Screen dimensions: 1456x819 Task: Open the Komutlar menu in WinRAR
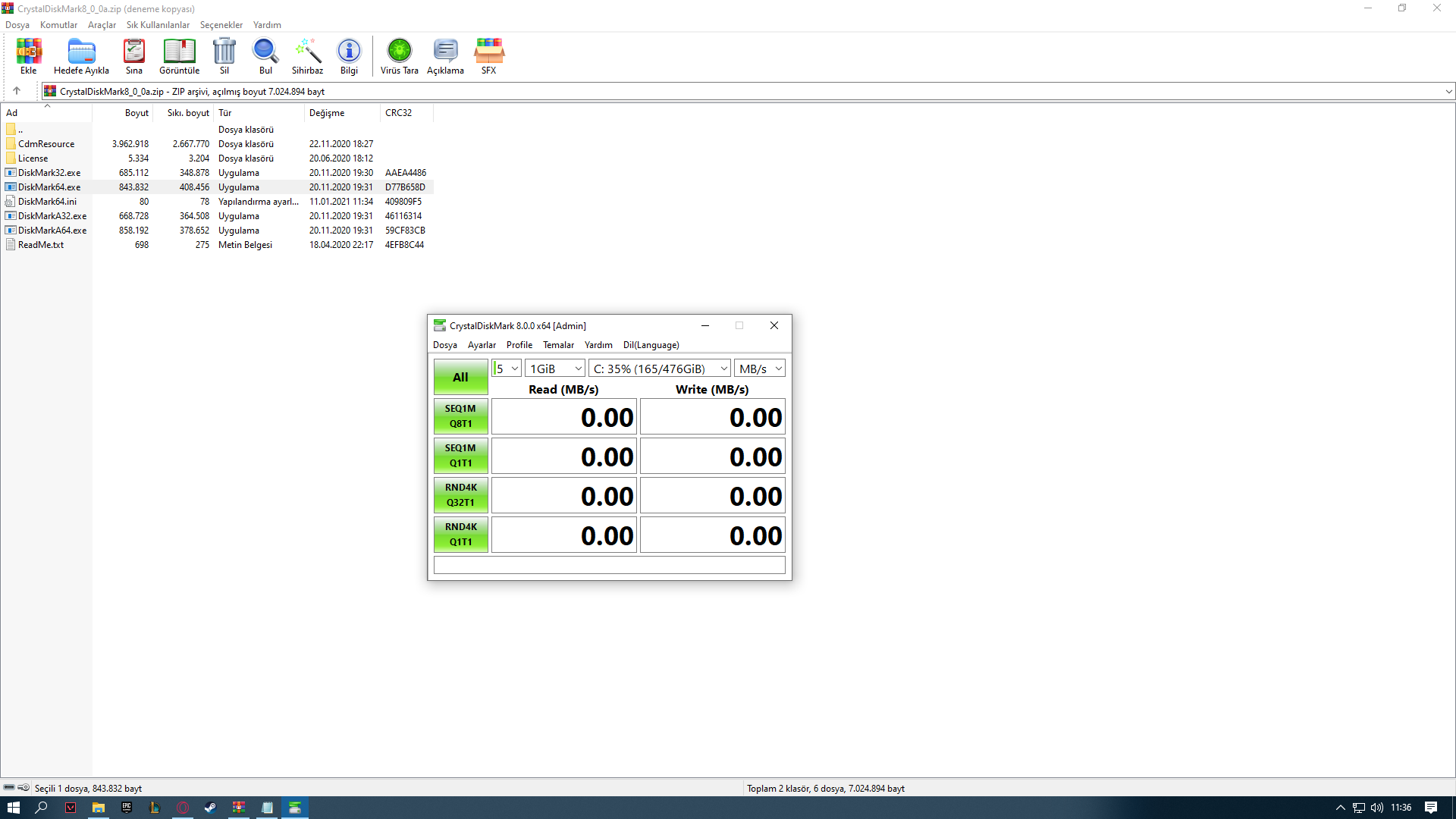coord(58,25)
